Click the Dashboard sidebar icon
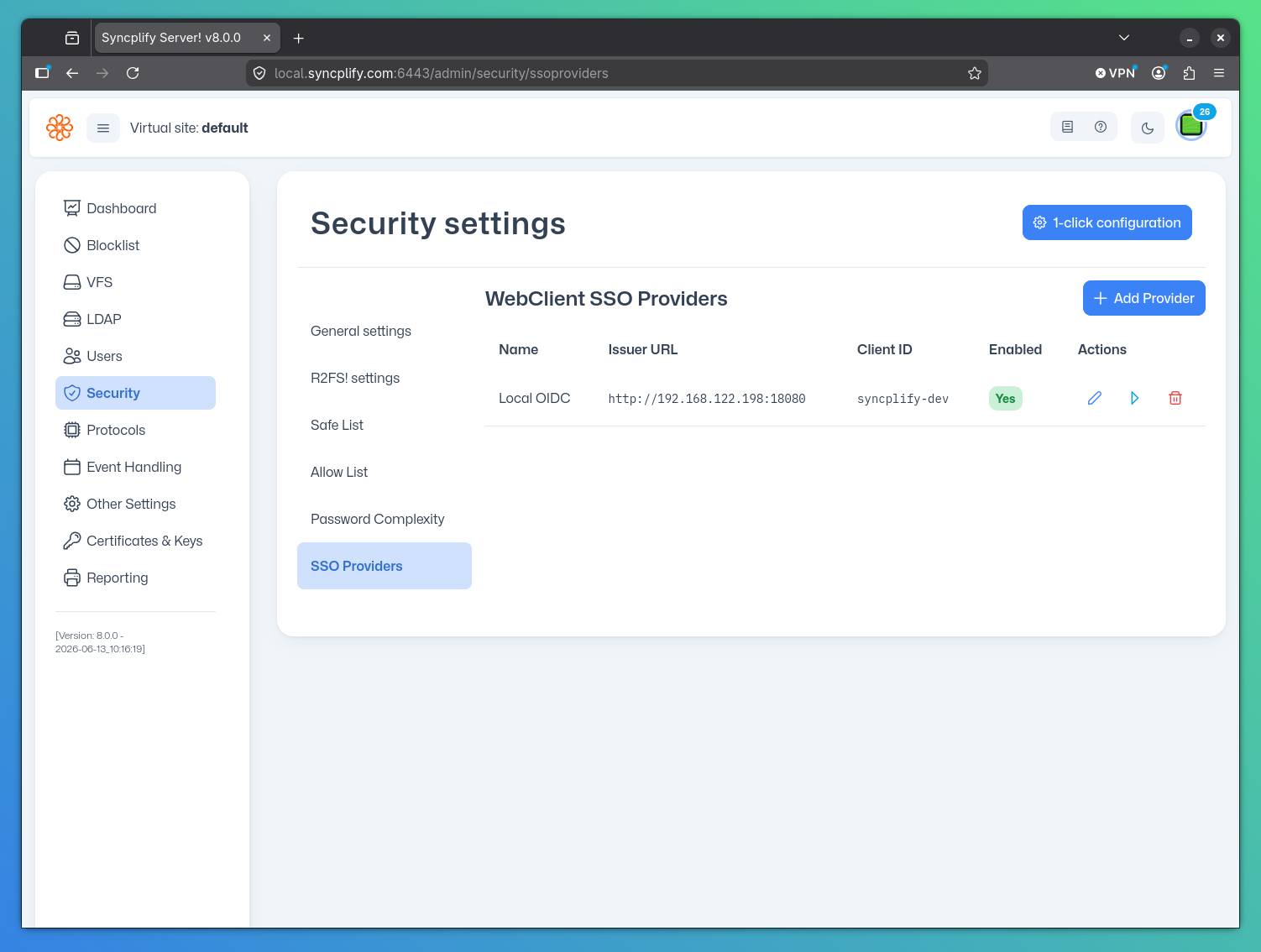Screen dimensions: 1261x952 point(72,208)
